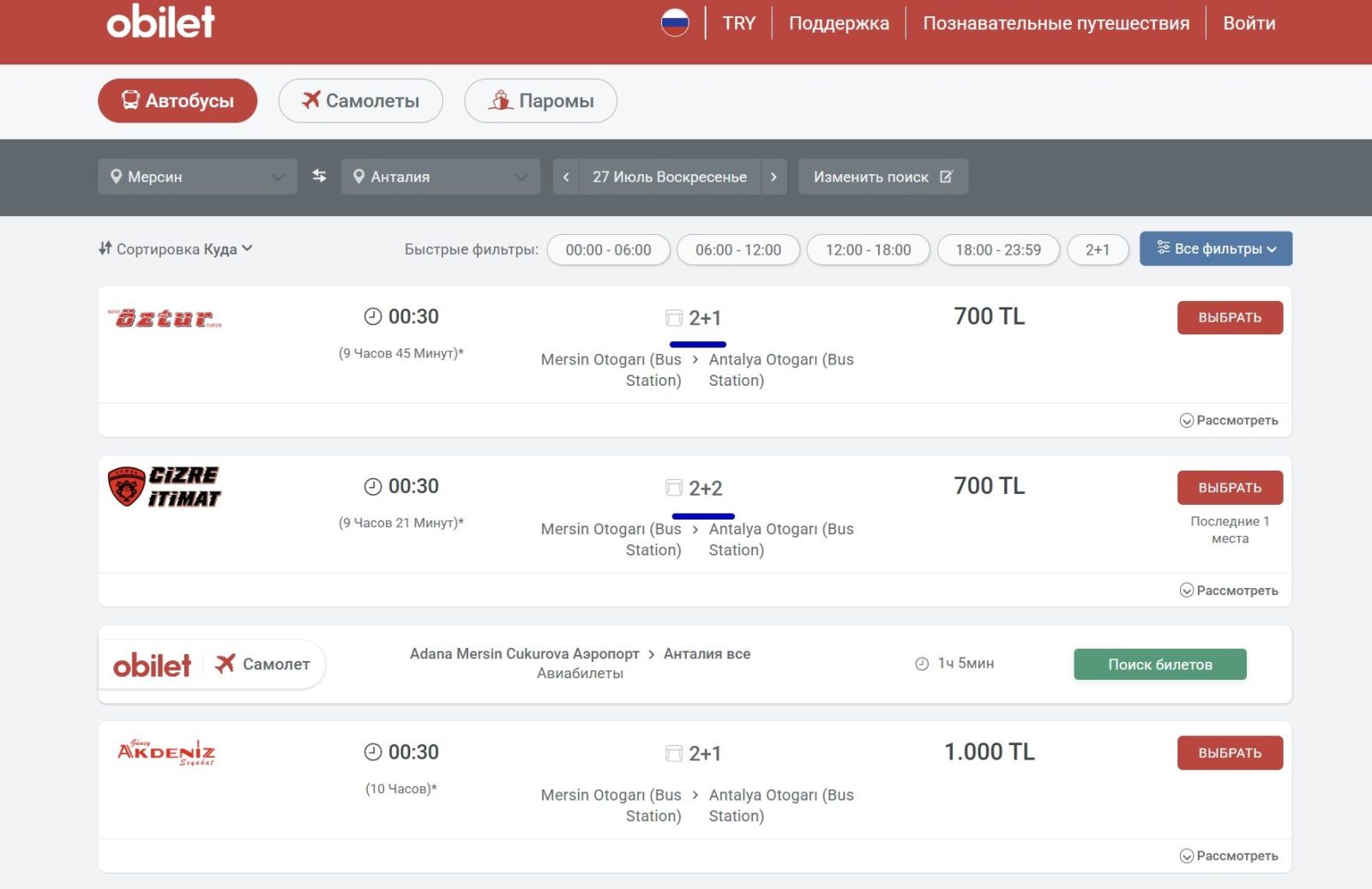The width and height of the screenshot is (1372, 889).
Task: Expand Рассмотреть for Akdeniz trip
Action: (x=1229, y=856)
